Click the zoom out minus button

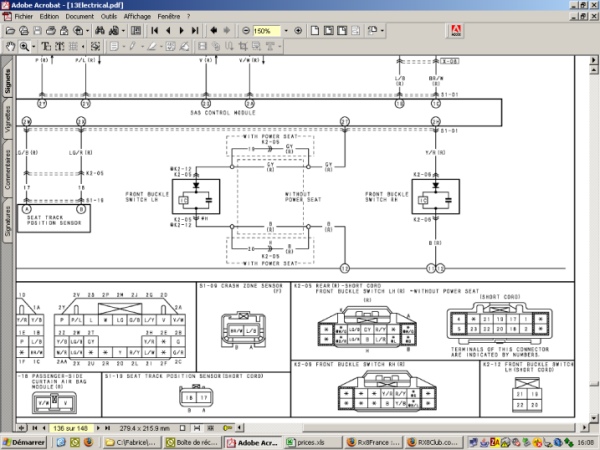(x=246, y=31)
